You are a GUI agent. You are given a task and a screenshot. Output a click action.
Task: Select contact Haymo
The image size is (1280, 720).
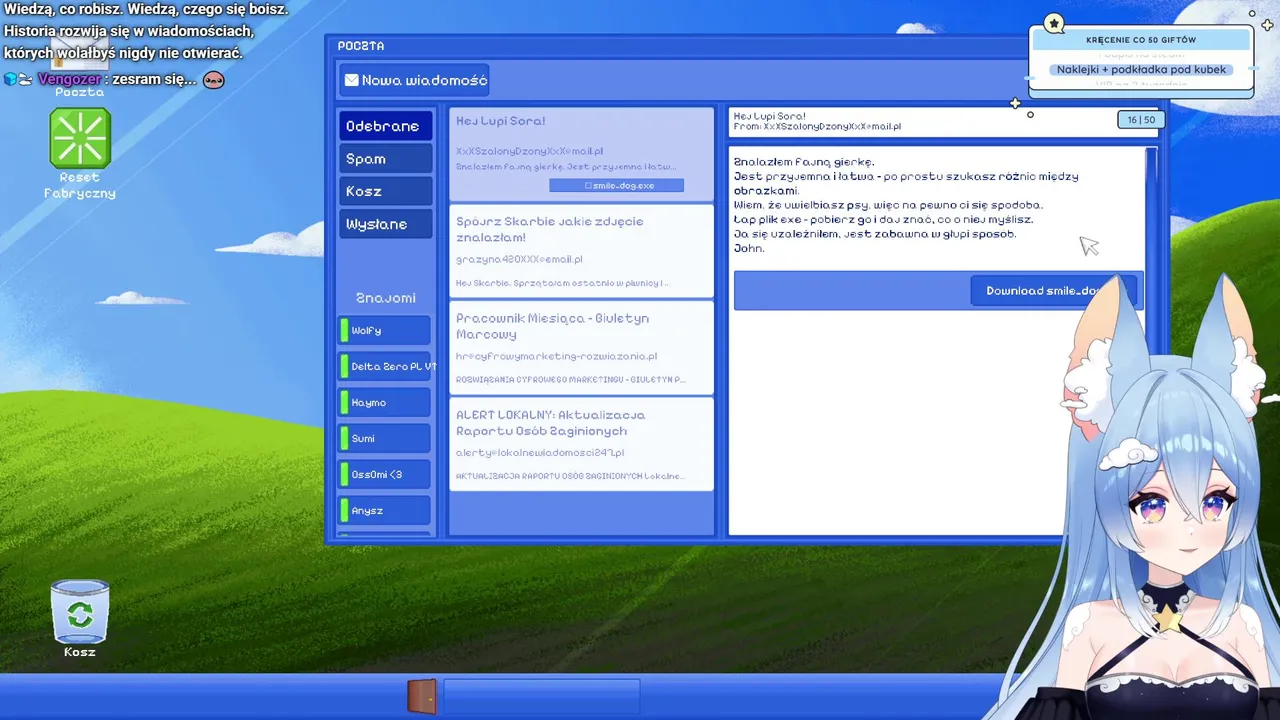[385, 402]
